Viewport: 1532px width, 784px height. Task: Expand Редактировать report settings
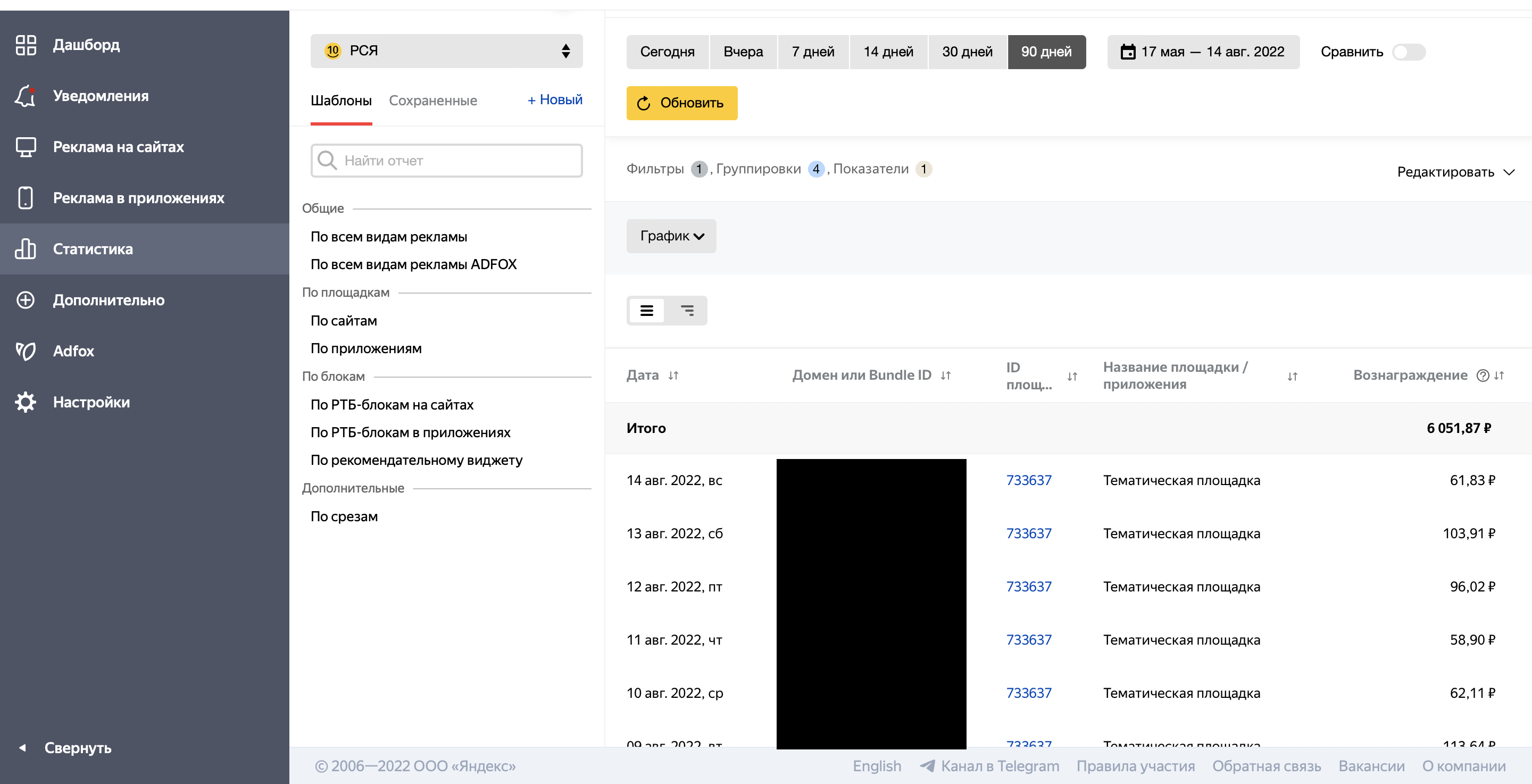[1454, 172]
